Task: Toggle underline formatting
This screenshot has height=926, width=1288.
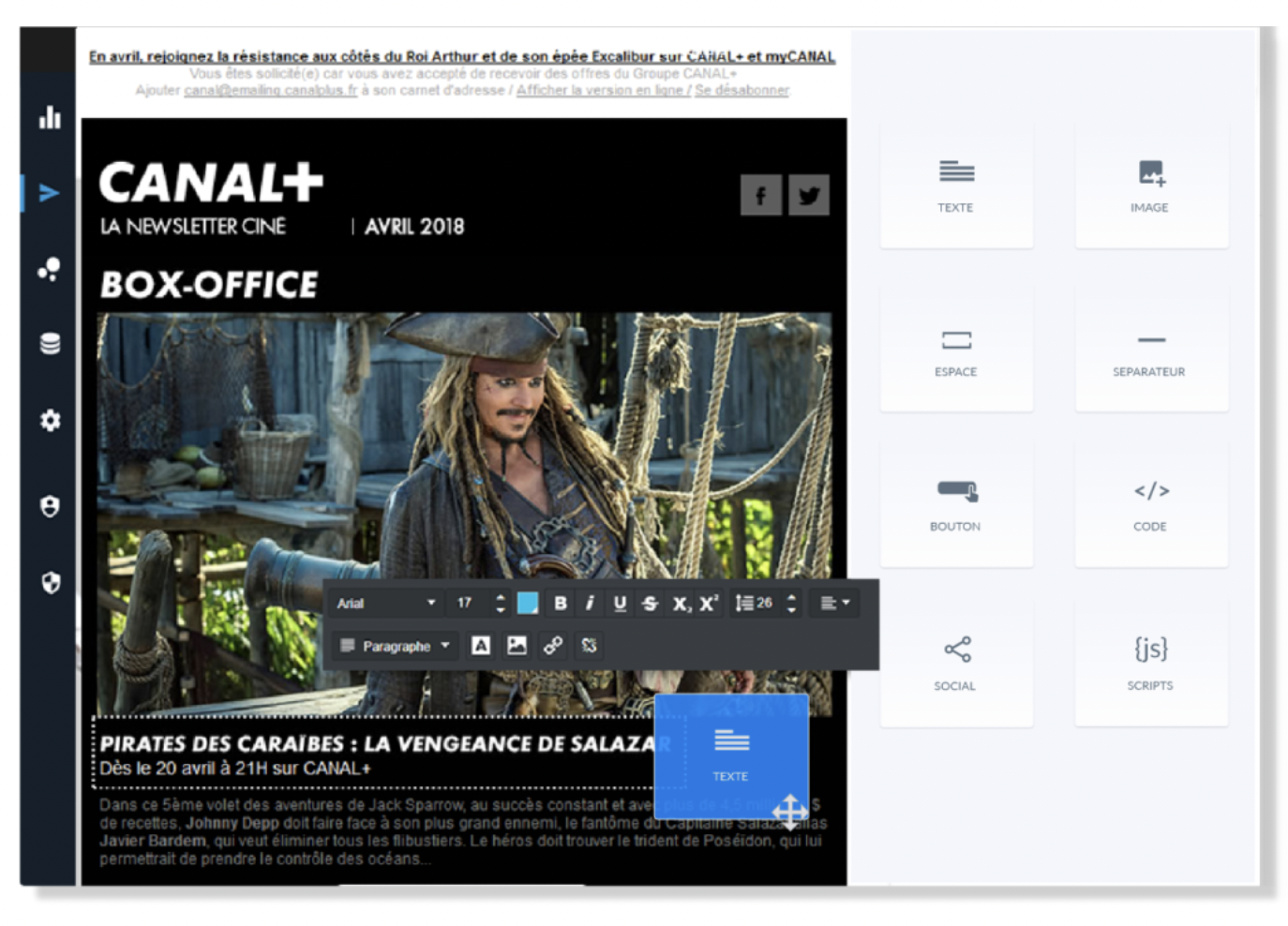Action: click(x=620, y=603)
